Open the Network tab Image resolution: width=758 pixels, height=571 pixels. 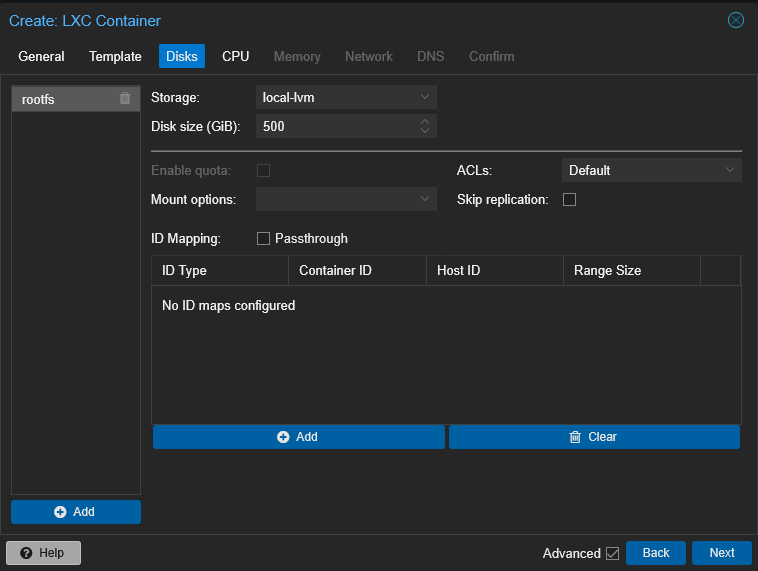click(368, 57)
